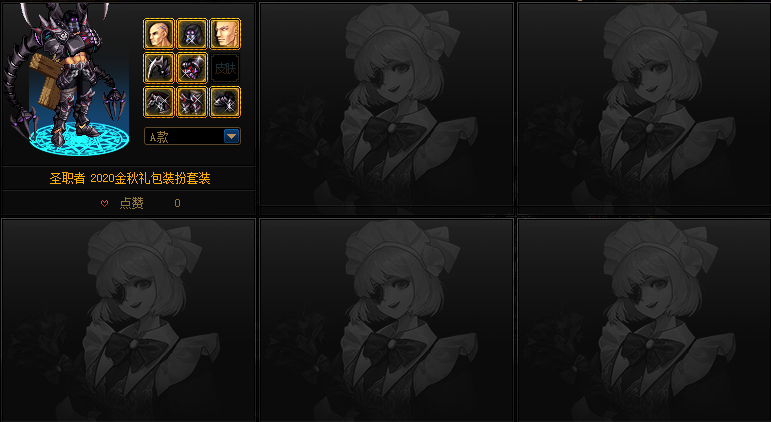Select the dark armored shoes avatar icon
The image size is (771, 422).
(x=225, y=102)
